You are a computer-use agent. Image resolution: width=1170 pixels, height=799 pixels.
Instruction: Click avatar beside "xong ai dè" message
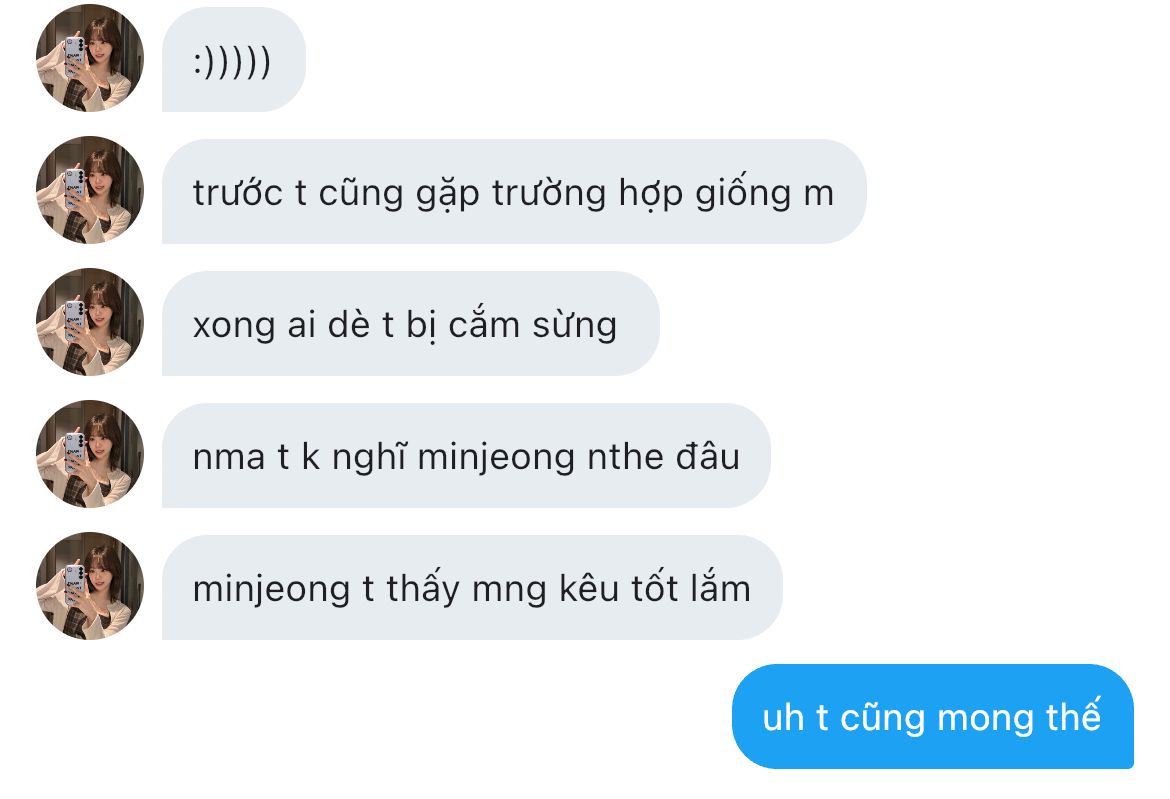90,322
